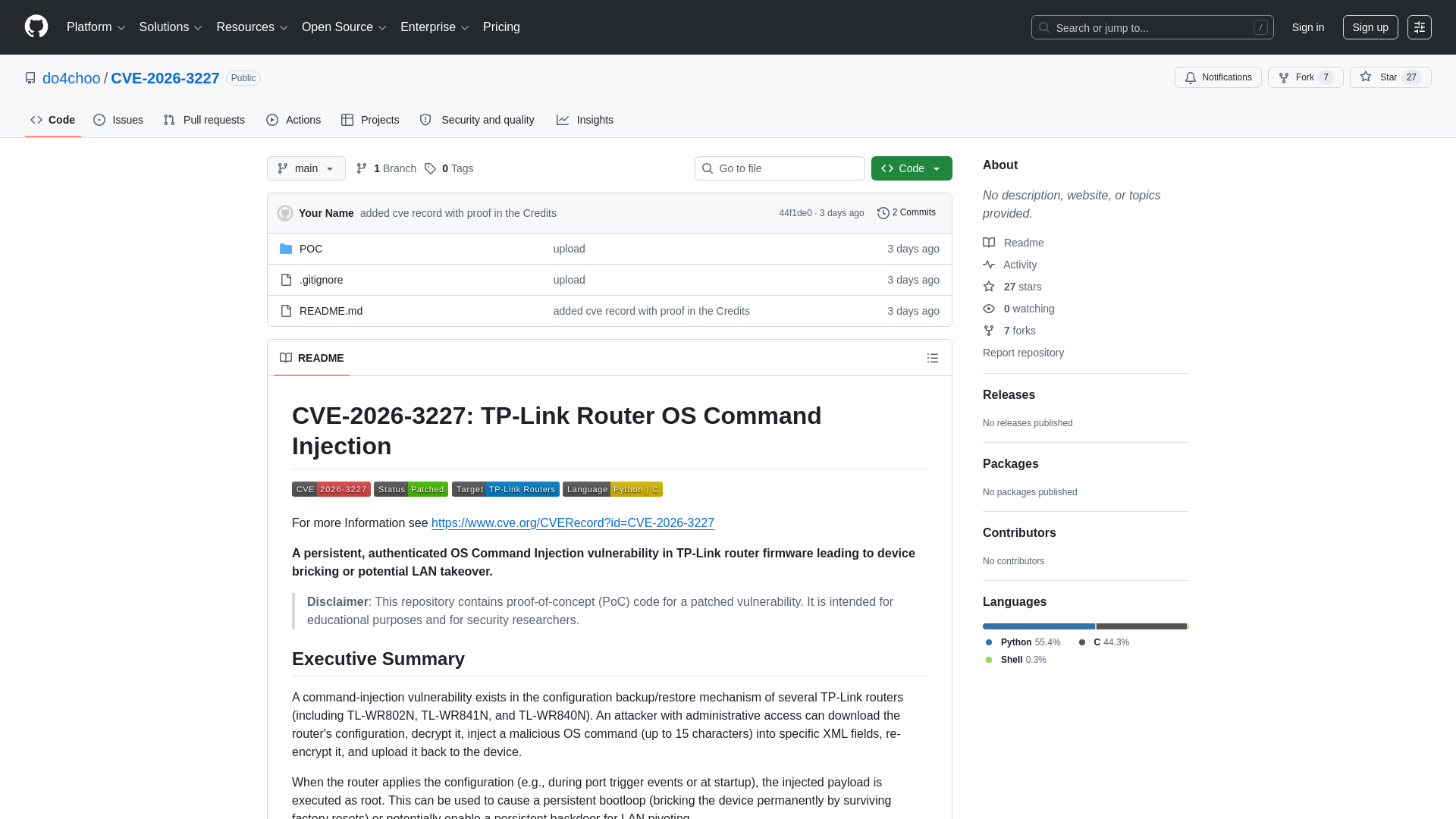Viewport: 1456px width, 819px height.
Task: Click the Report repository link
Action: 1023,353
